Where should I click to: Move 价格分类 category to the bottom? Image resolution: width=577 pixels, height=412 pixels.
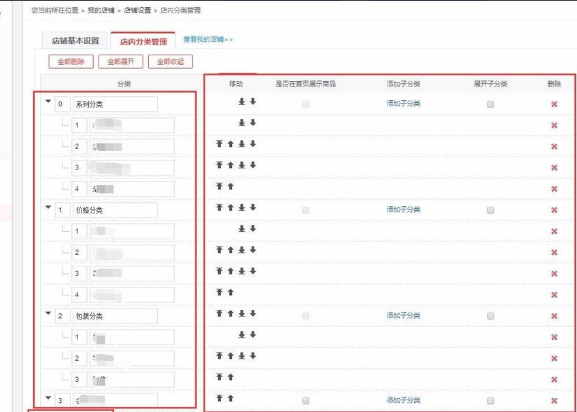tap(242, 207)
